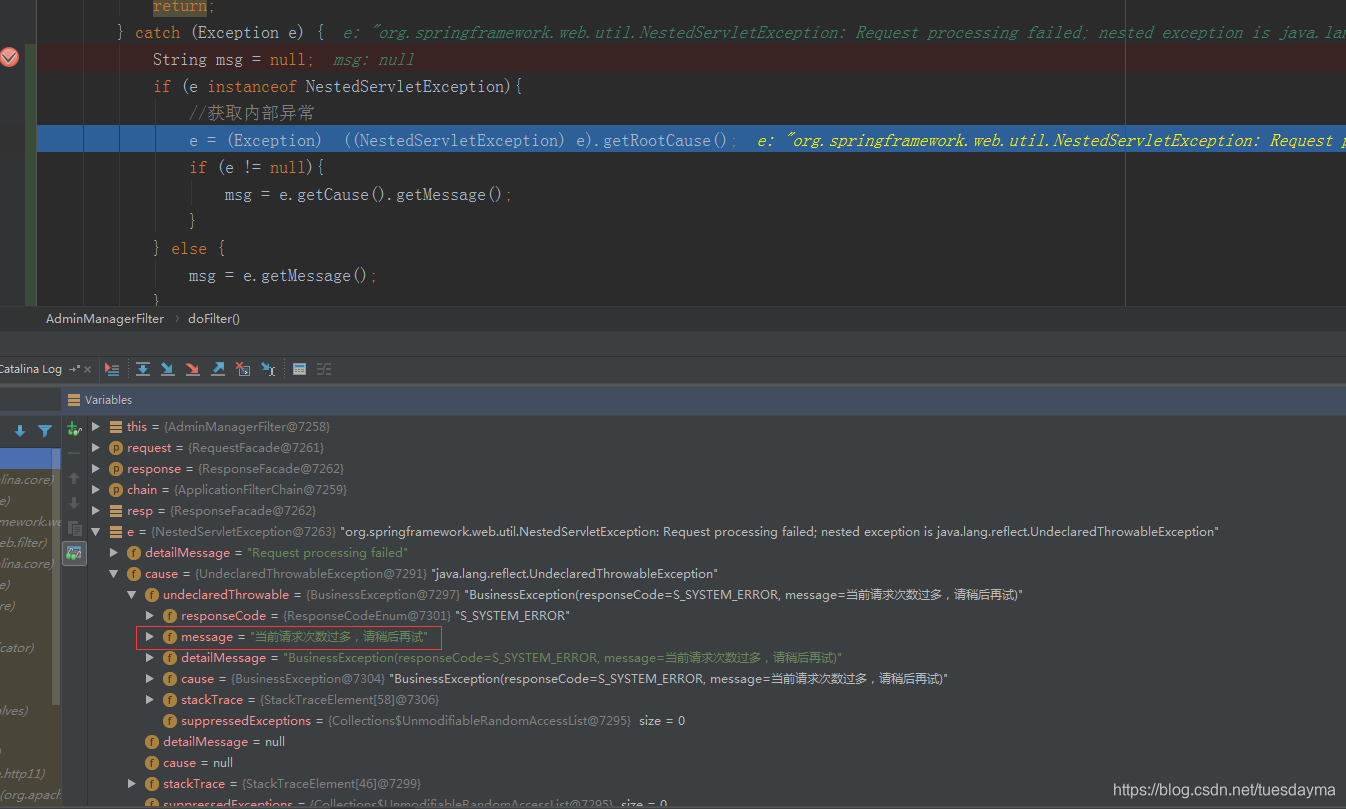
Task: Click the Step Over debugger icon
Action: click(x=143, y=369)
